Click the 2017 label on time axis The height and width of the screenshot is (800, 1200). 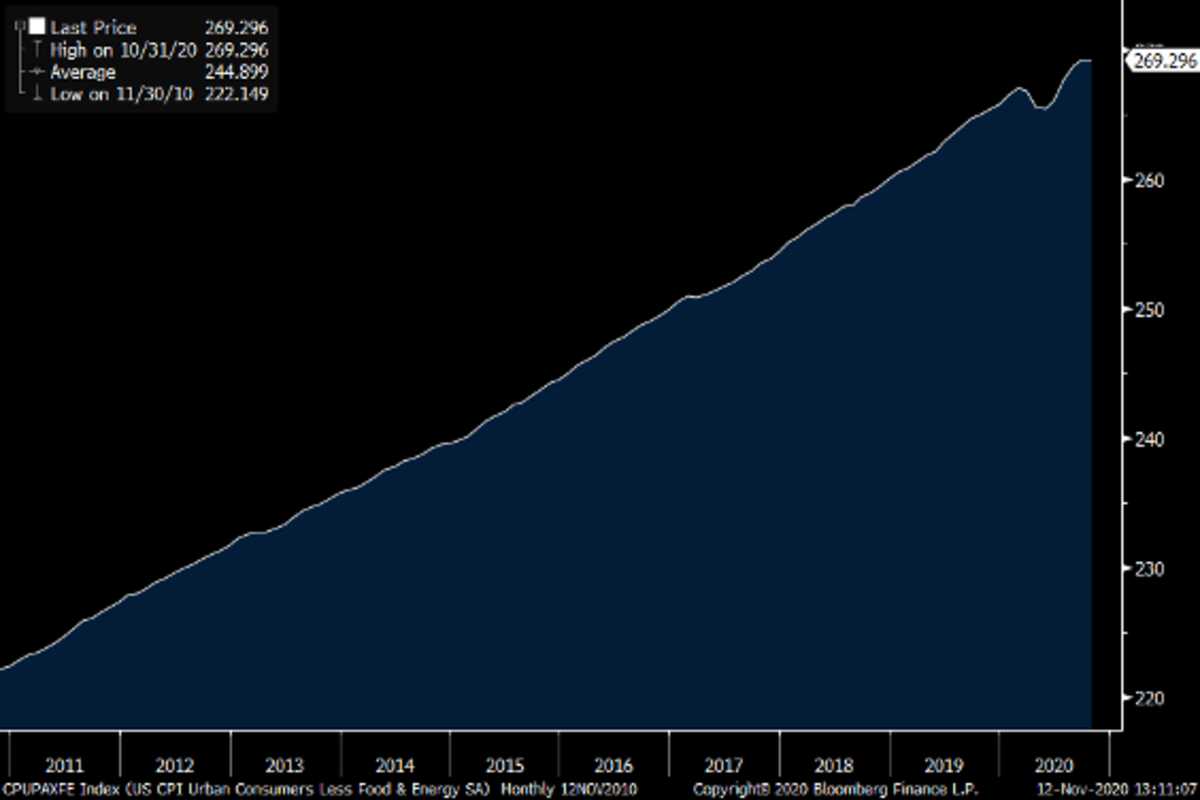[723, 766]
